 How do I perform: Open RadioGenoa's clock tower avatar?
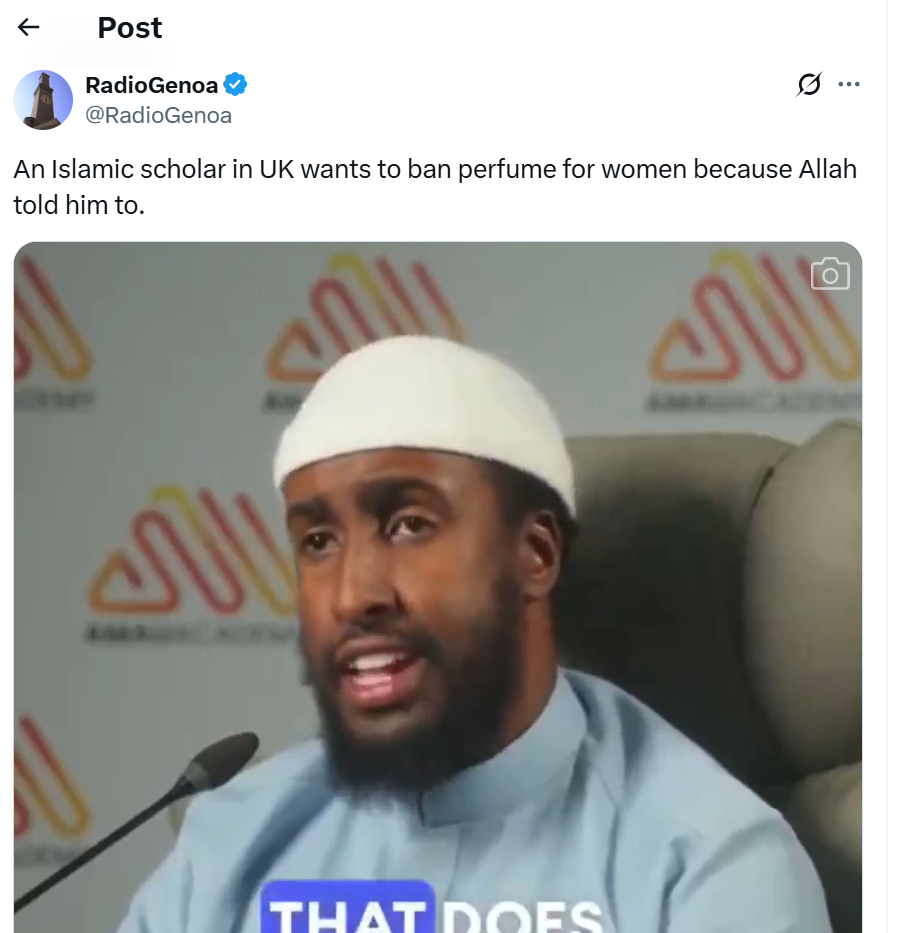pyautogui.click(x=43, y=100)
